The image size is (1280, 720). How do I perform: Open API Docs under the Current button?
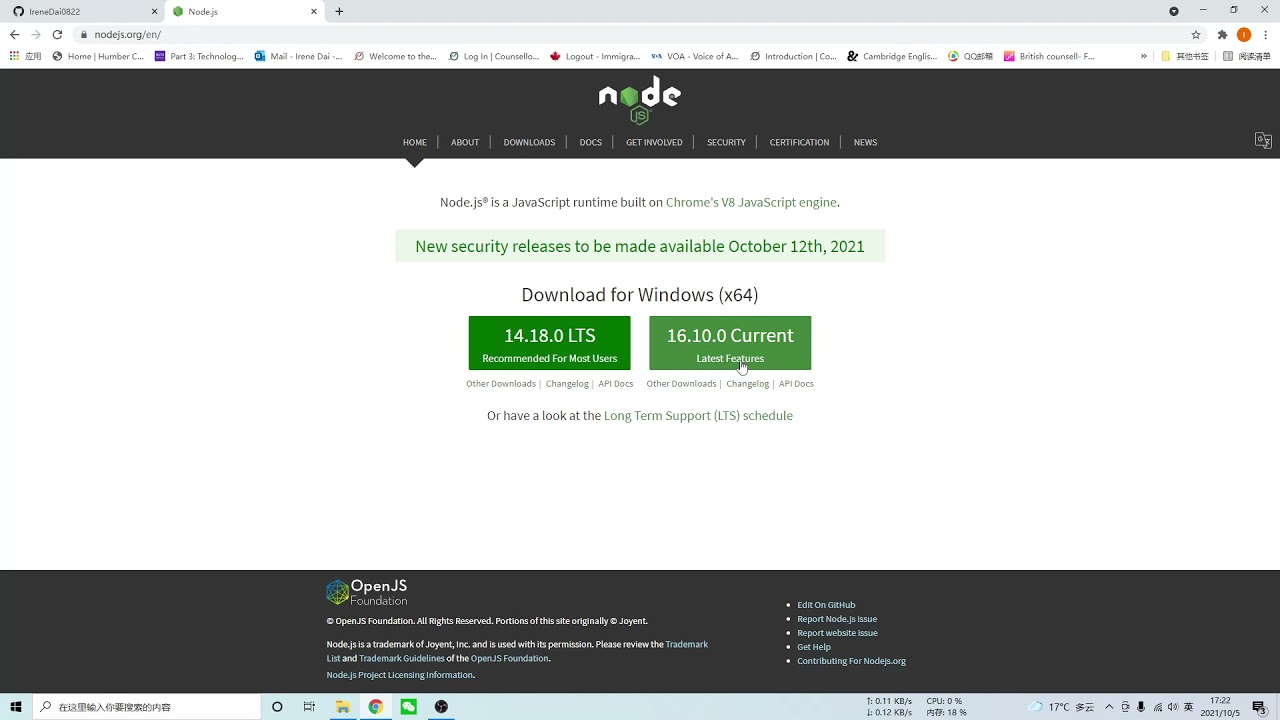[x=796, y=384]
